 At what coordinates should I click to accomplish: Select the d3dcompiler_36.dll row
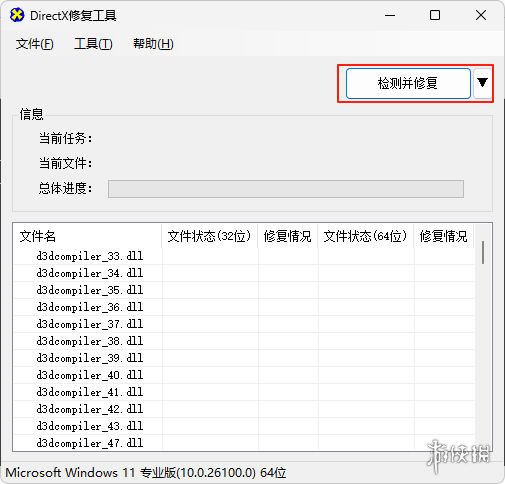click(244, 307)
